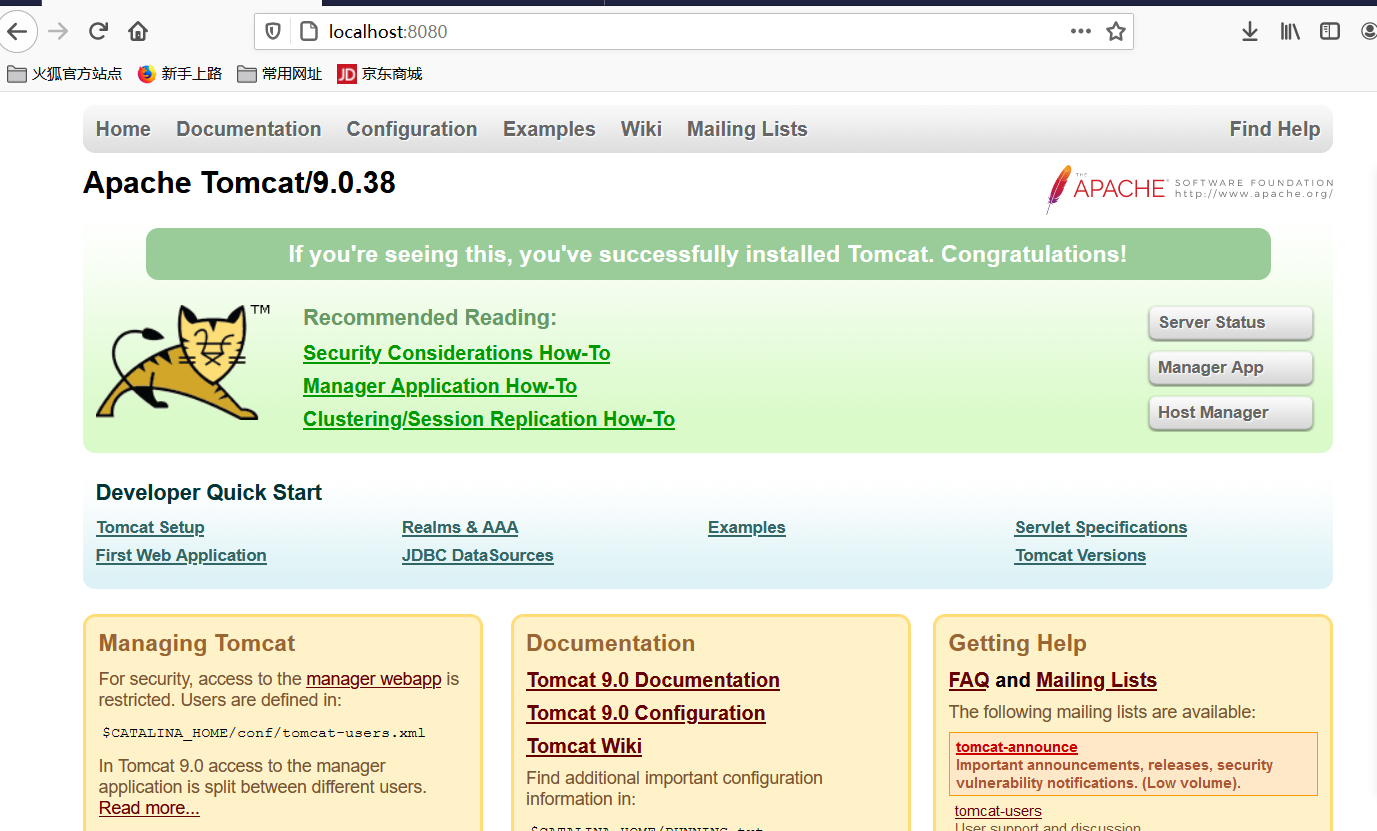
Task: Open the Downloads panel
Action: [x=1249, y=31]
